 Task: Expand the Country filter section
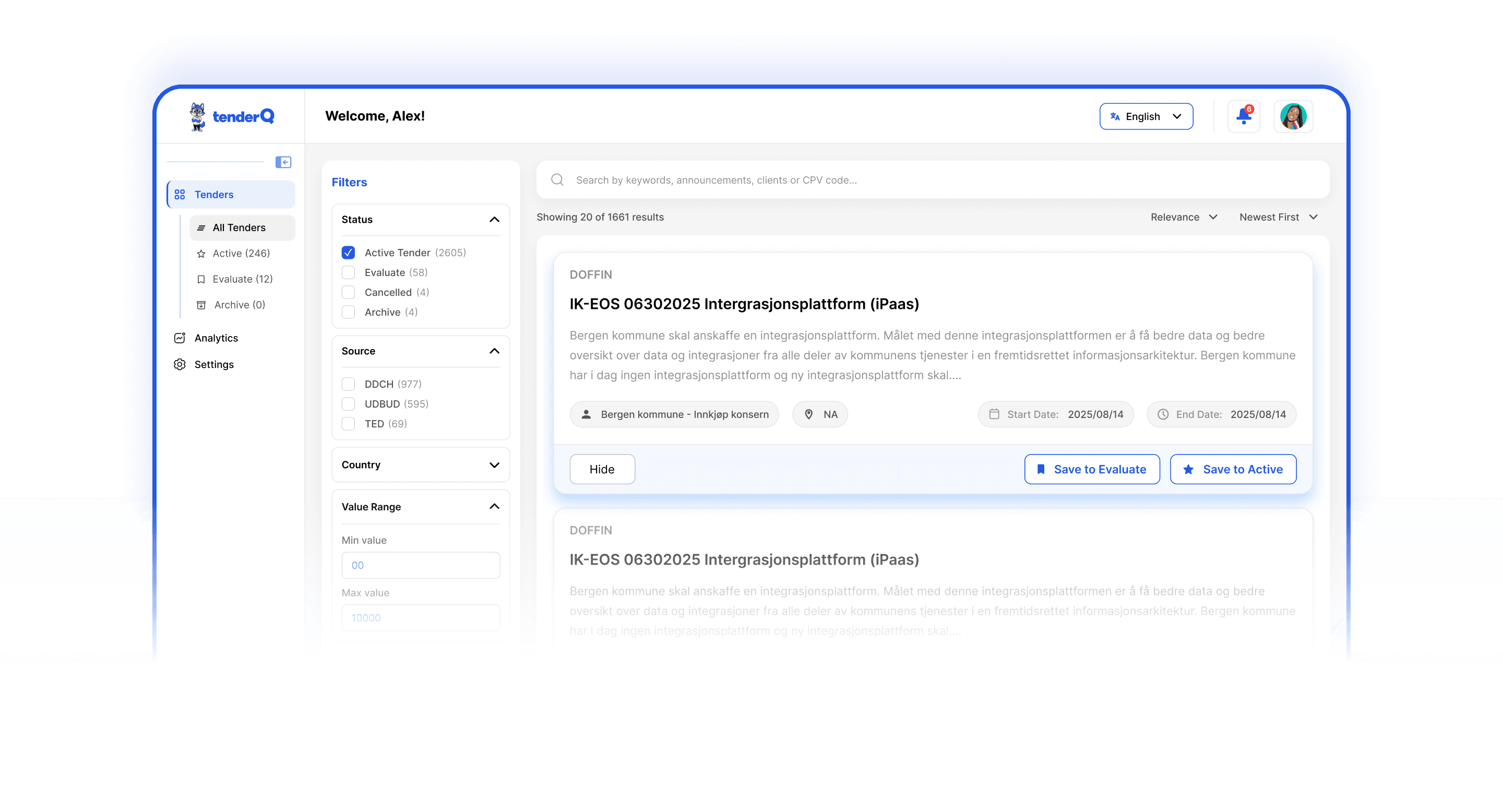[495, 465]
